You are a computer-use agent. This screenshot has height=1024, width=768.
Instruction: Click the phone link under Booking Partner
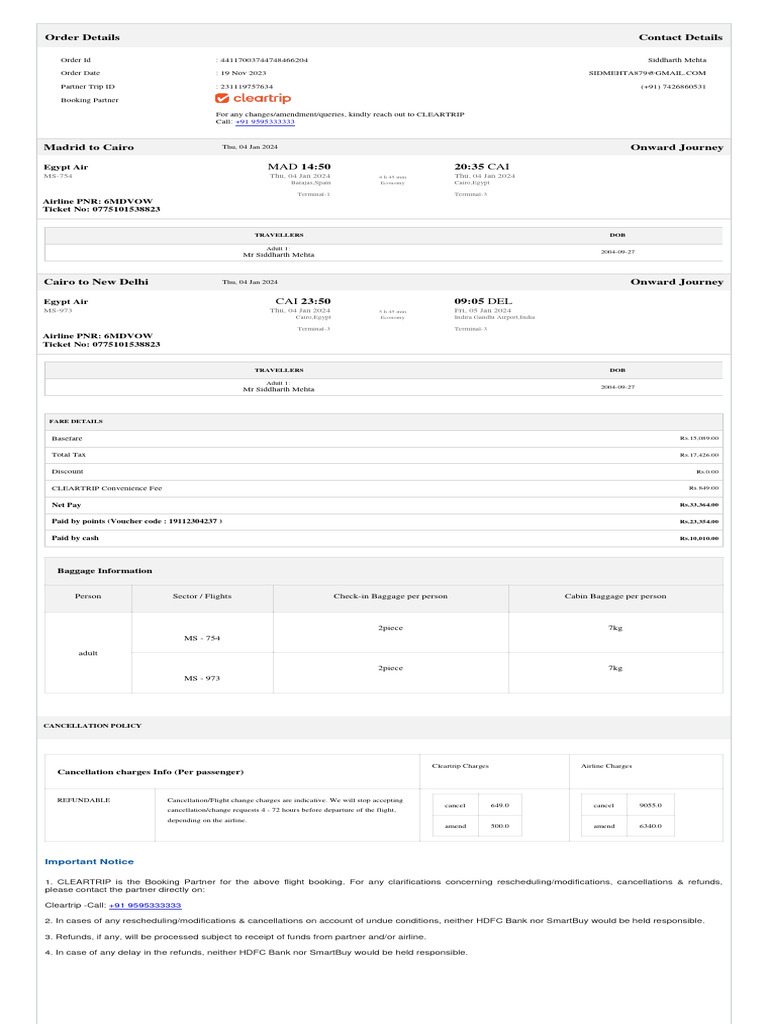pos(265,122)
